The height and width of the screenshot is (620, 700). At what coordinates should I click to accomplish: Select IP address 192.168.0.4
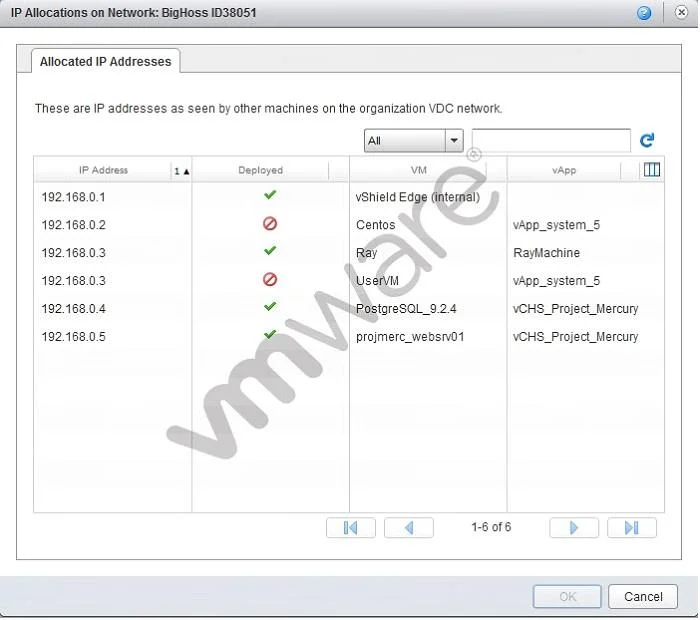coord(74,309)
